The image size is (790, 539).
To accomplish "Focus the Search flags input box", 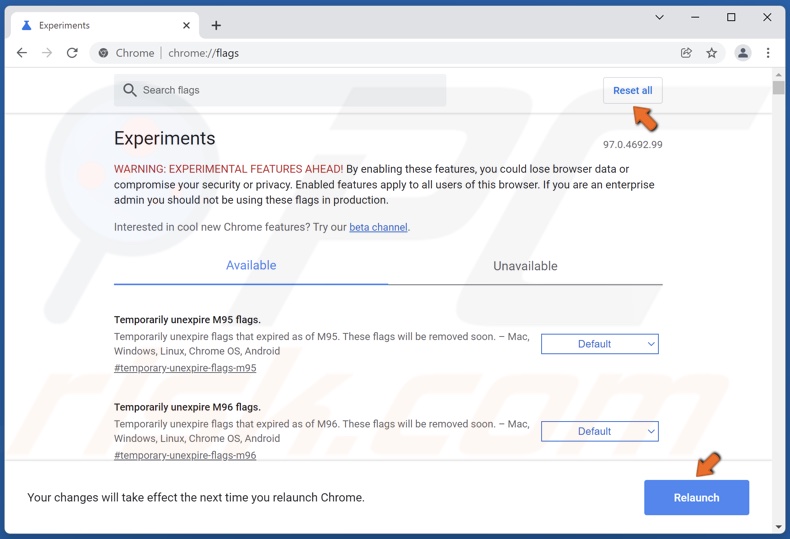I will [x=280, y=90].
